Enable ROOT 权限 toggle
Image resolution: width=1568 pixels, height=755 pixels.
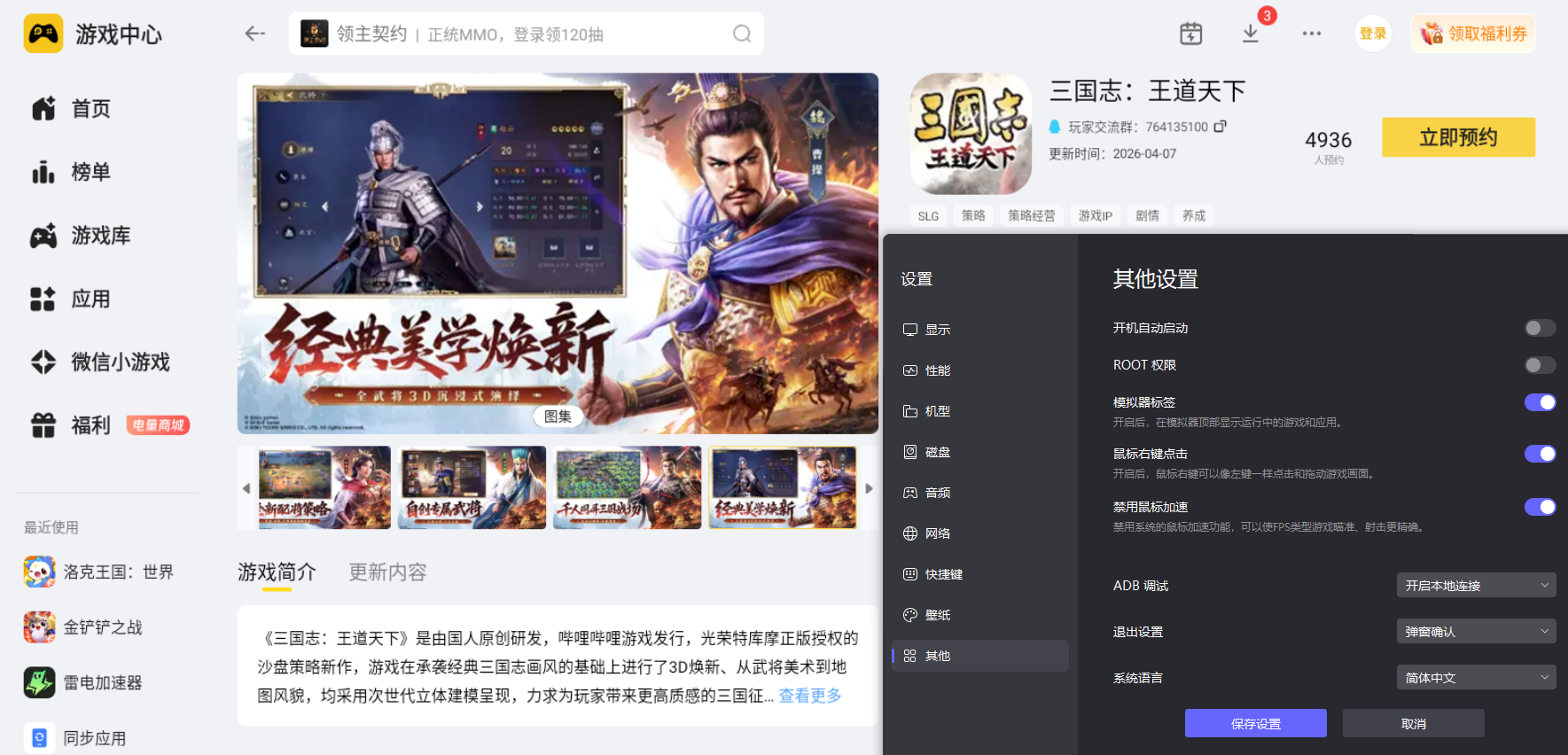[x=1540, y=365]
